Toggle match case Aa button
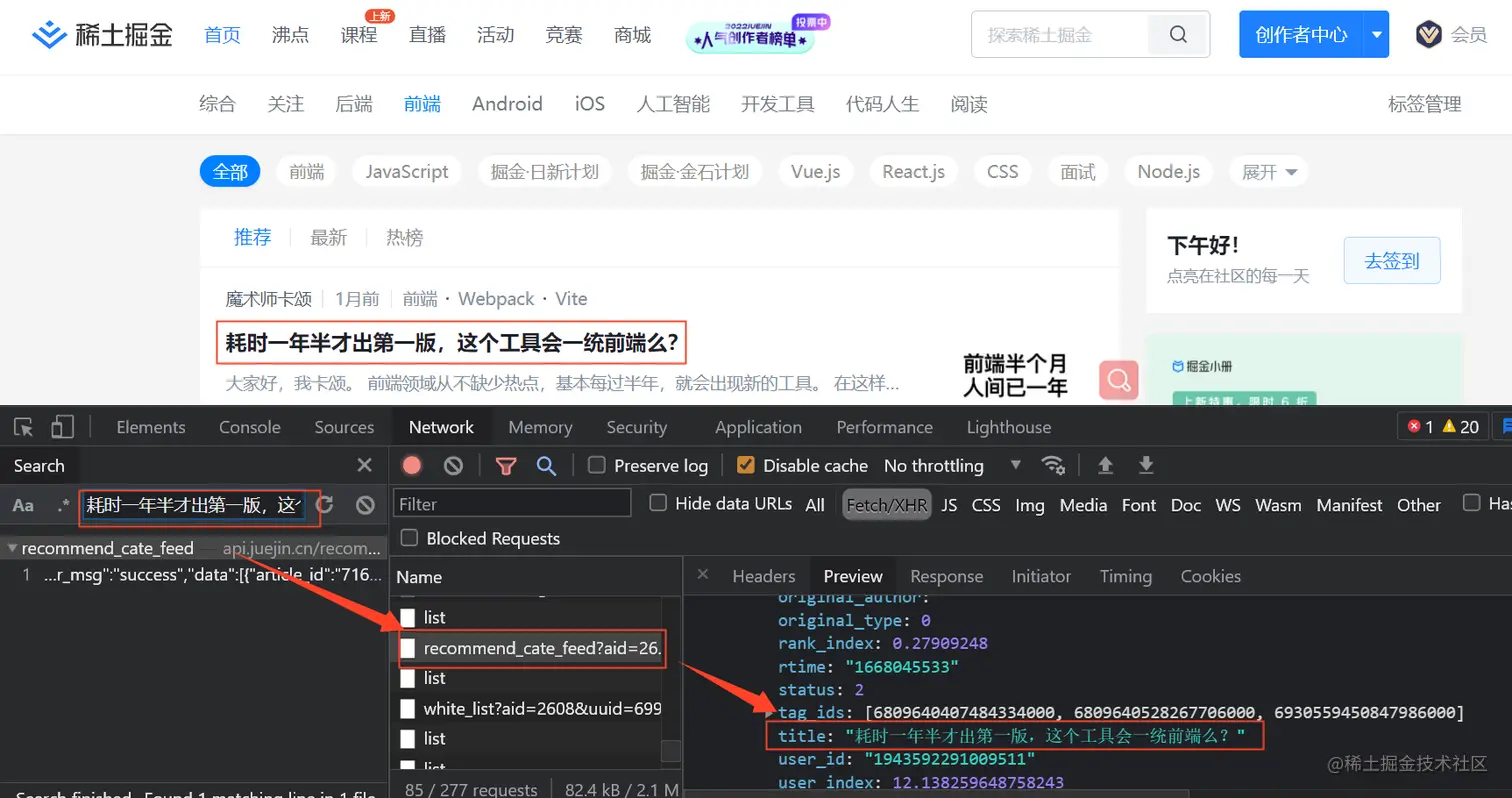 point(23,505)
